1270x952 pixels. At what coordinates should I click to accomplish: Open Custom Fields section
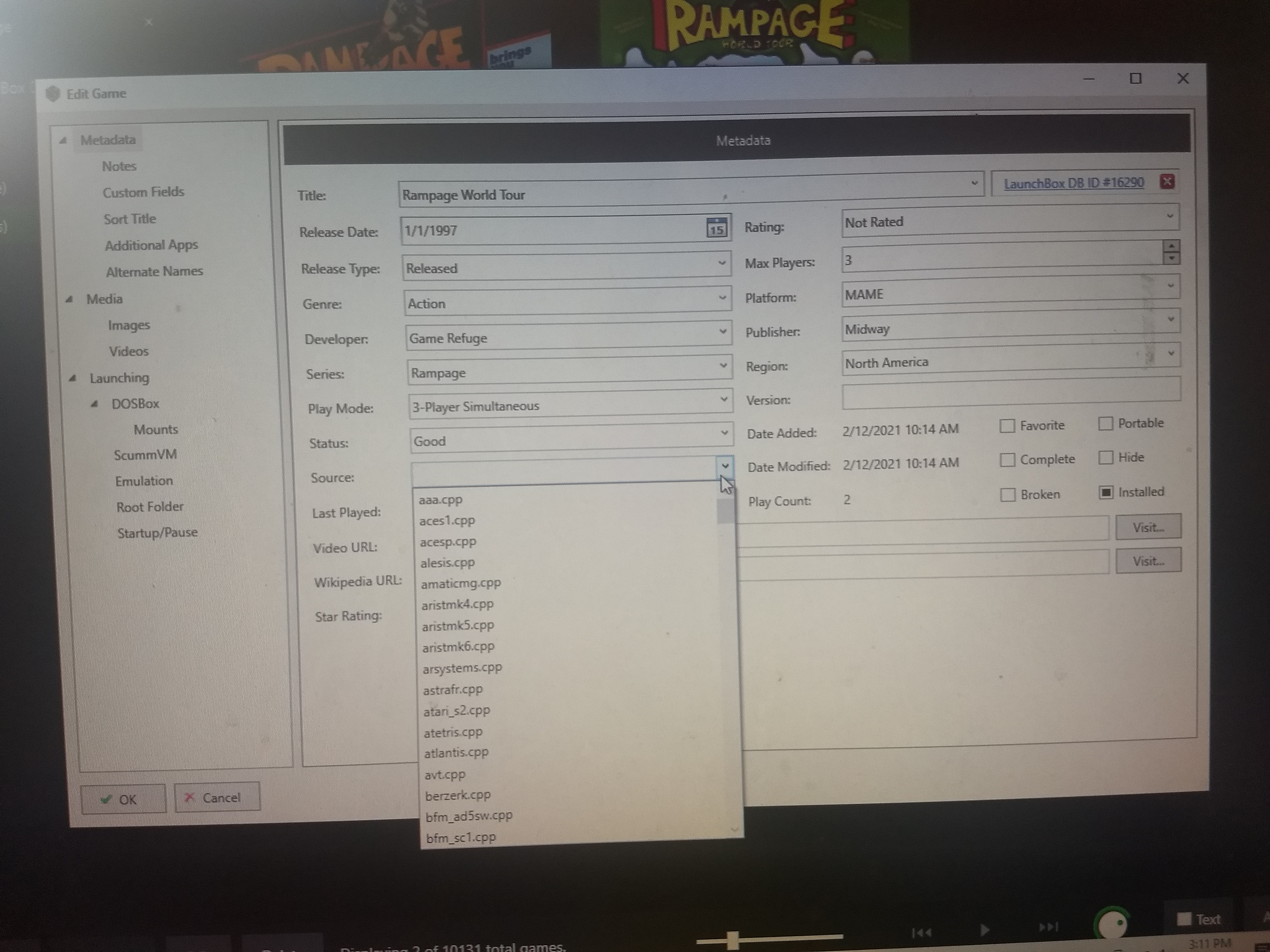pyautogui.click(x=144, y=192)
